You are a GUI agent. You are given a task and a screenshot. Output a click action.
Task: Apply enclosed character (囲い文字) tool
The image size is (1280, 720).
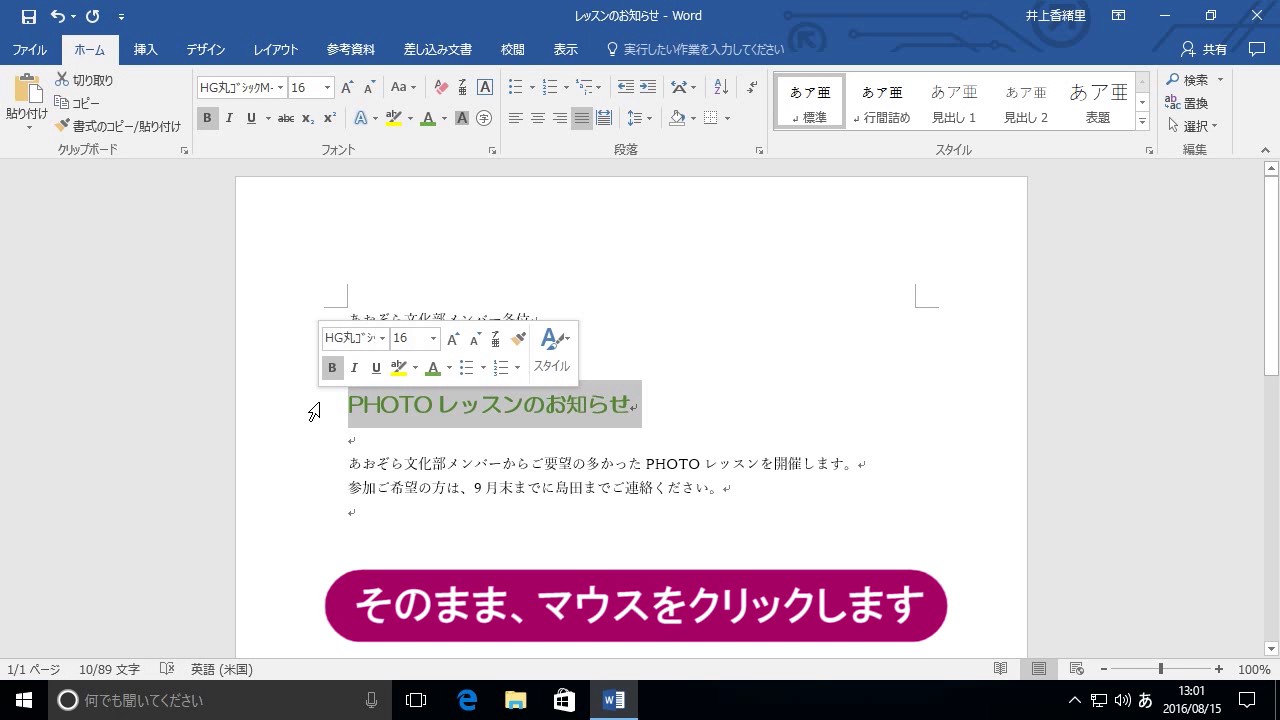tap(484, 118)
